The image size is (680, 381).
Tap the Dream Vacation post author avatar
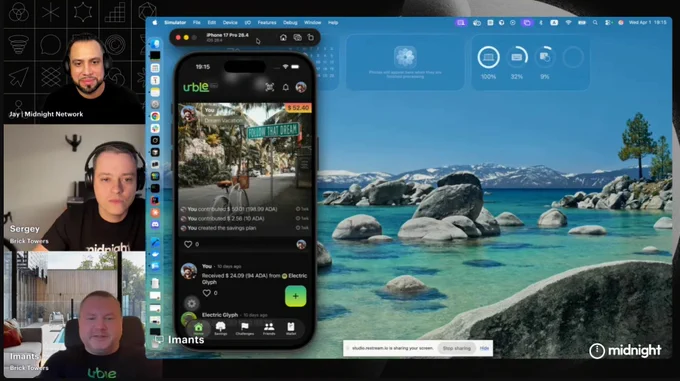[188, 114]
